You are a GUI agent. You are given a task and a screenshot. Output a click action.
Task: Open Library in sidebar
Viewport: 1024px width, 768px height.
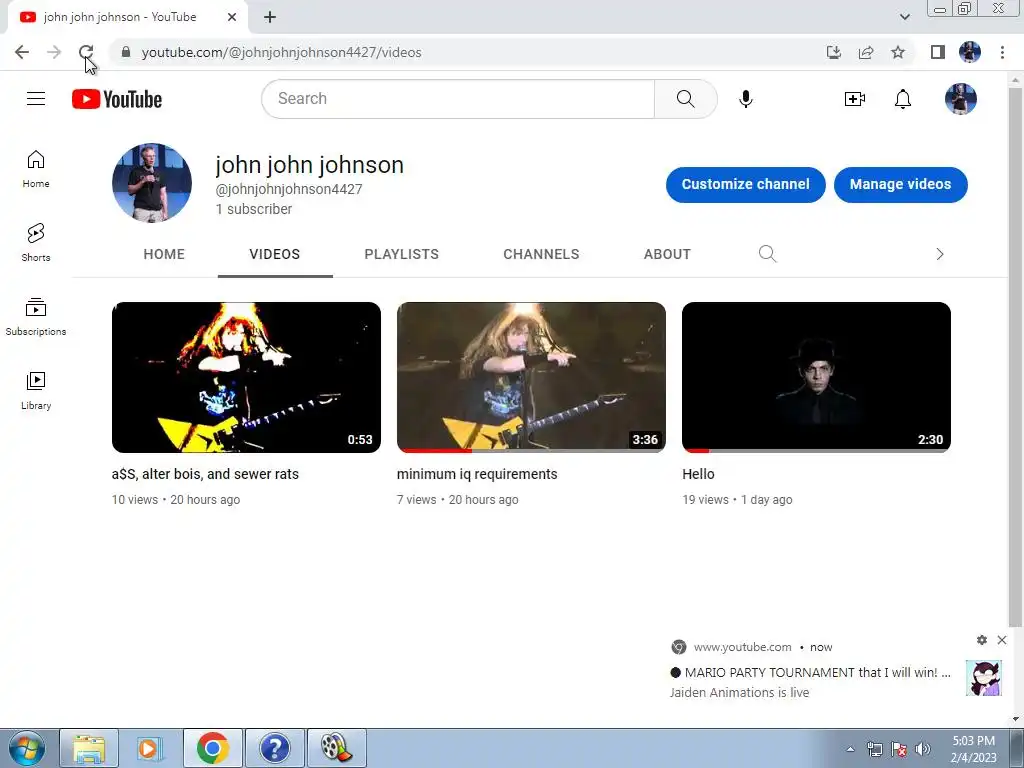[x=36, y=391]
